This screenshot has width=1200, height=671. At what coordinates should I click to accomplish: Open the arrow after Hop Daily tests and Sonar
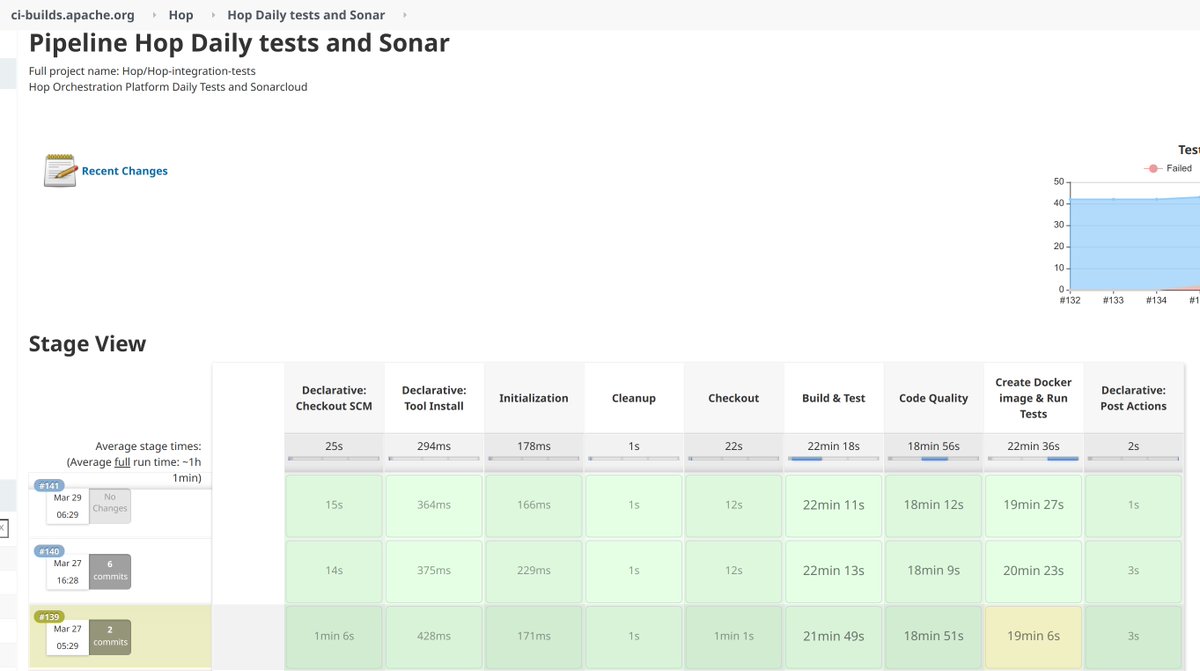tap(405, 15)
